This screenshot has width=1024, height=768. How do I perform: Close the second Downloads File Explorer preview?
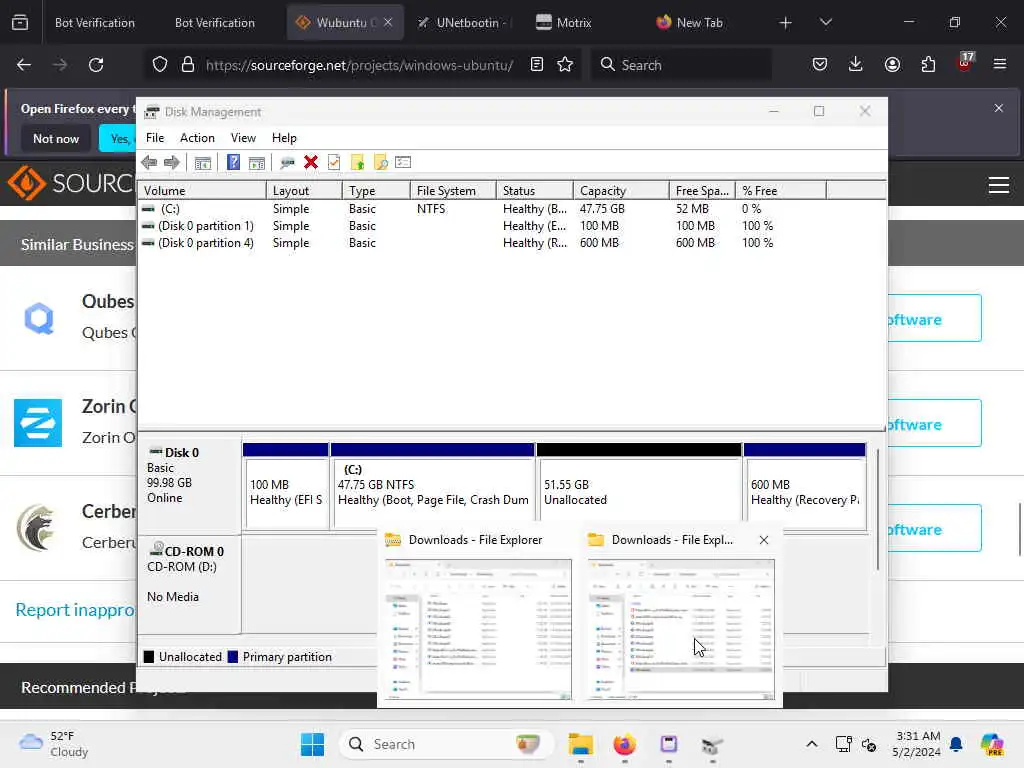[763, 540]
